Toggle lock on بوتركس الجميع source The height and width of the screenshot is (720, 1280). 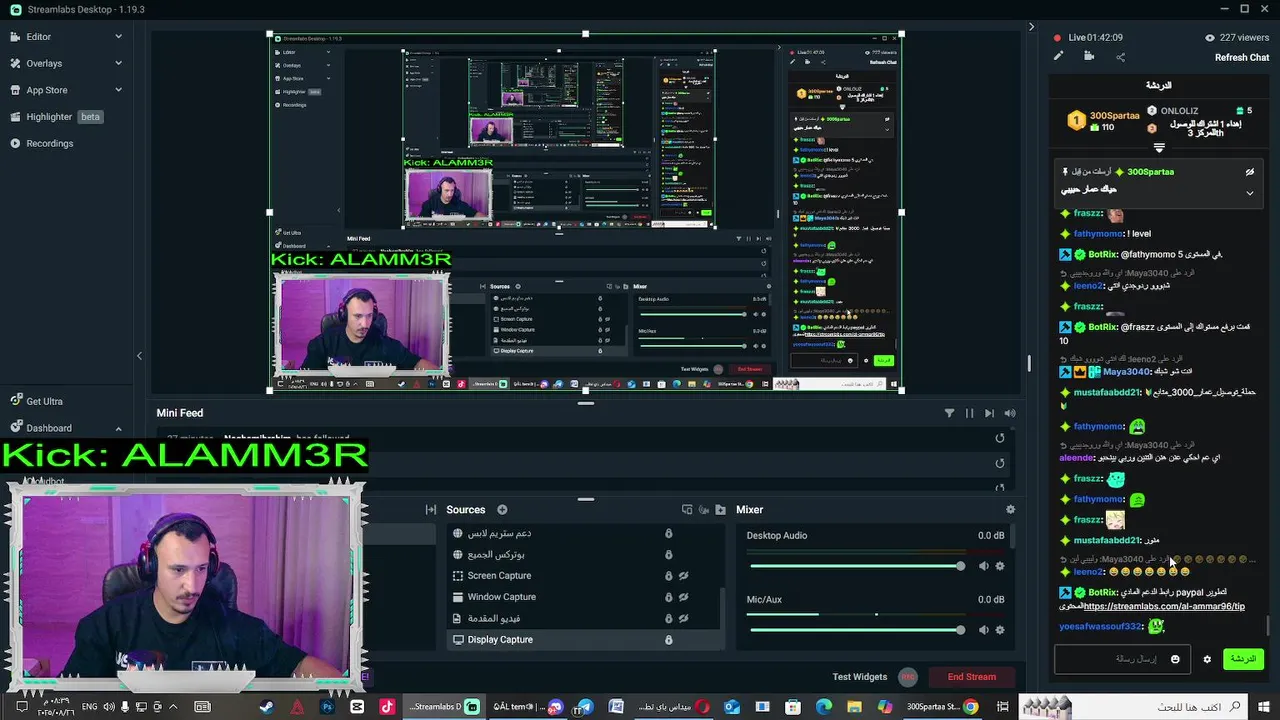tap(669, 554)
